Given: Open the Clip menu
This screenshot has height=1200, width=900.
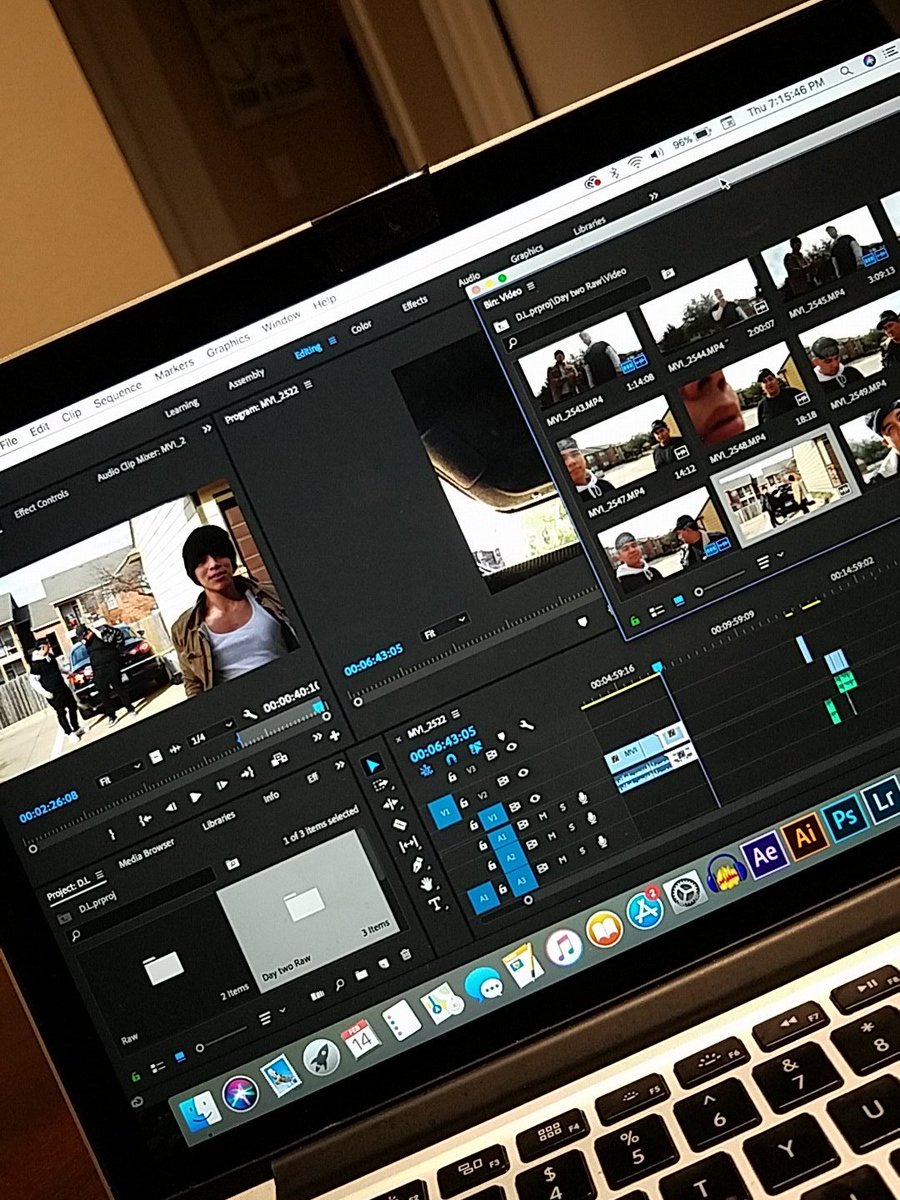Looking at the screenshot, I should coord(72,413).
